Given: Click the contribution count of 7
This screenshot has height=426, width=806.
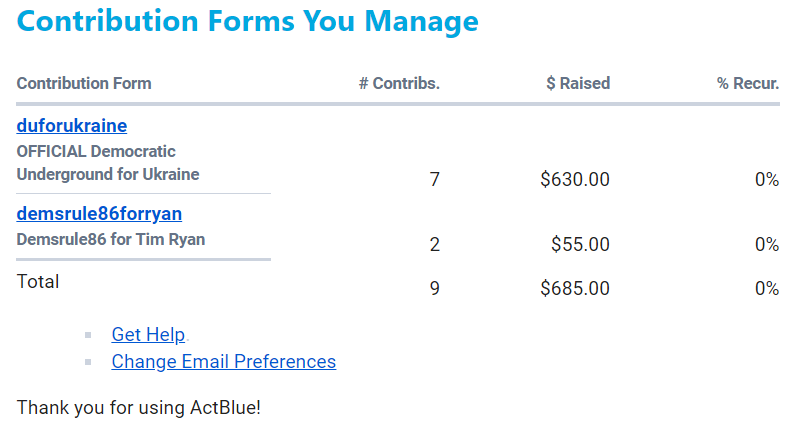Looking at the screenshot, I should (x=434, y=180).
